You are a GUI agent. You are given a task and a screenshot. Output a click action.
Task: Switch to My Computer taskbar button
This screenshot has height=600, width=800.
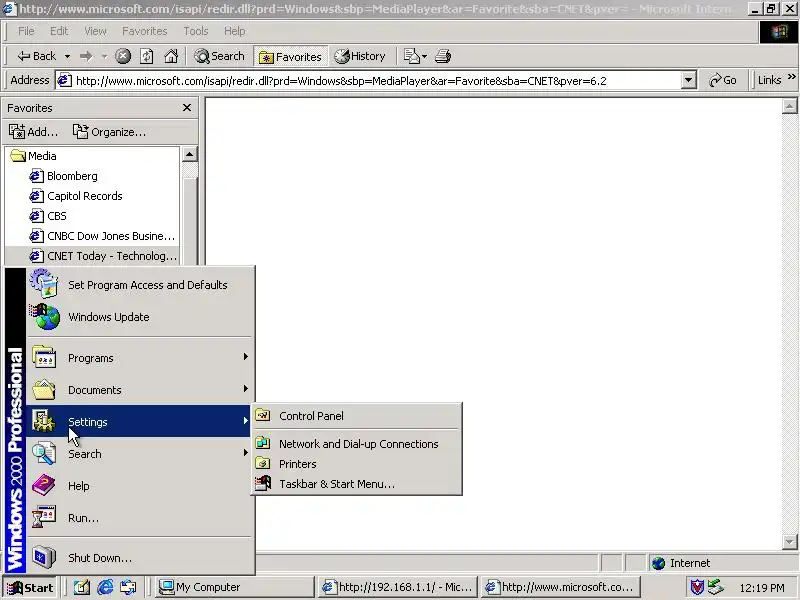point(234,588)
